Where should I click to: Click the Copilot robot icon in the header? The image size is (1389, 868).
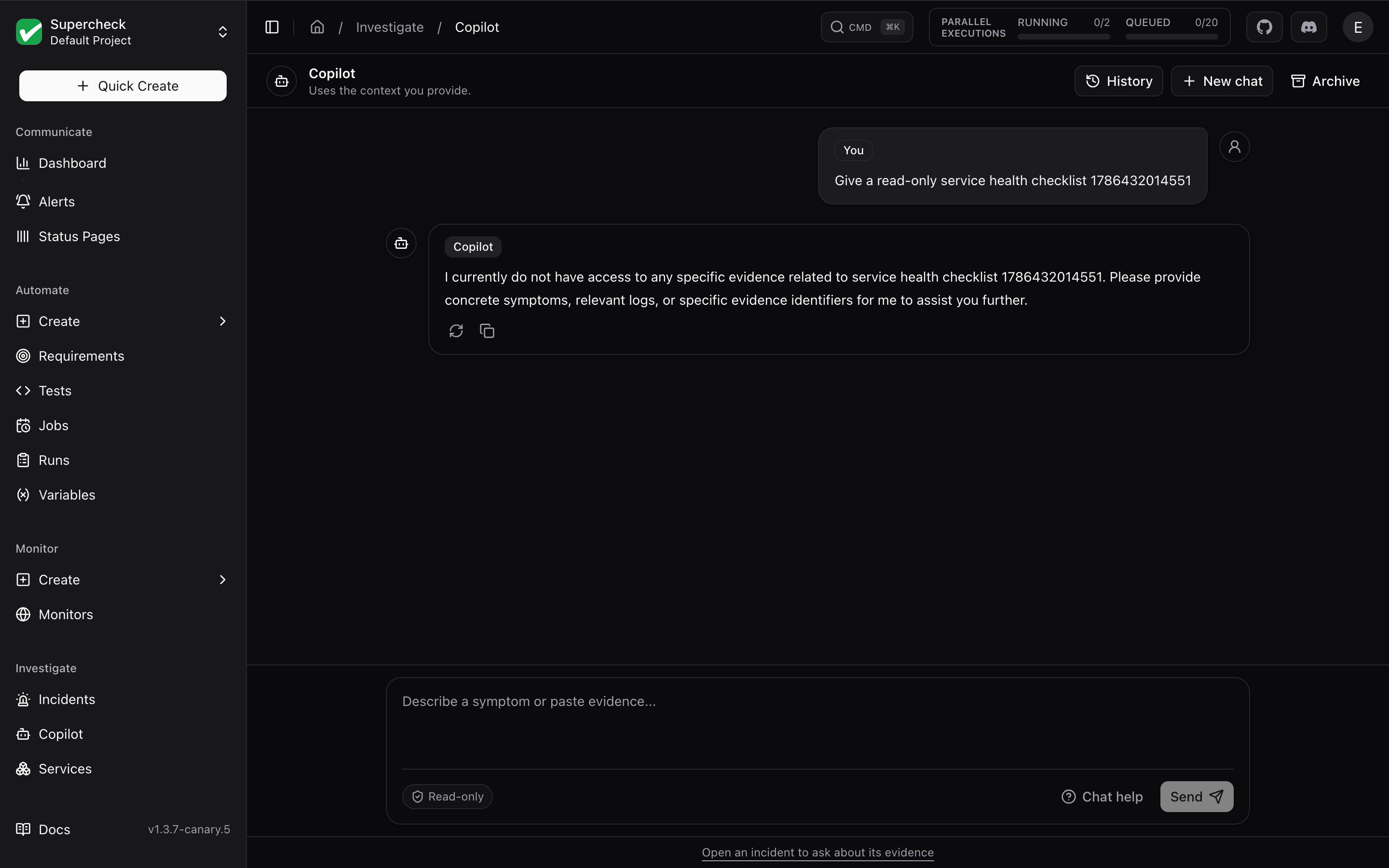click(282, 81)
